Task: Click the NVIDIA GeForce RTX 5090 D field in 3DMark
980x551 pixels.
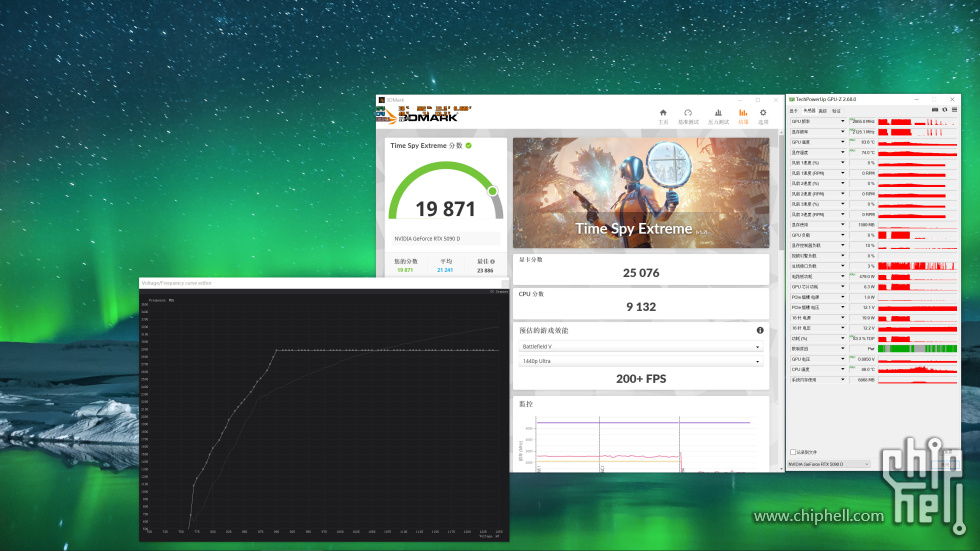Action: click(x=445, y=239)
